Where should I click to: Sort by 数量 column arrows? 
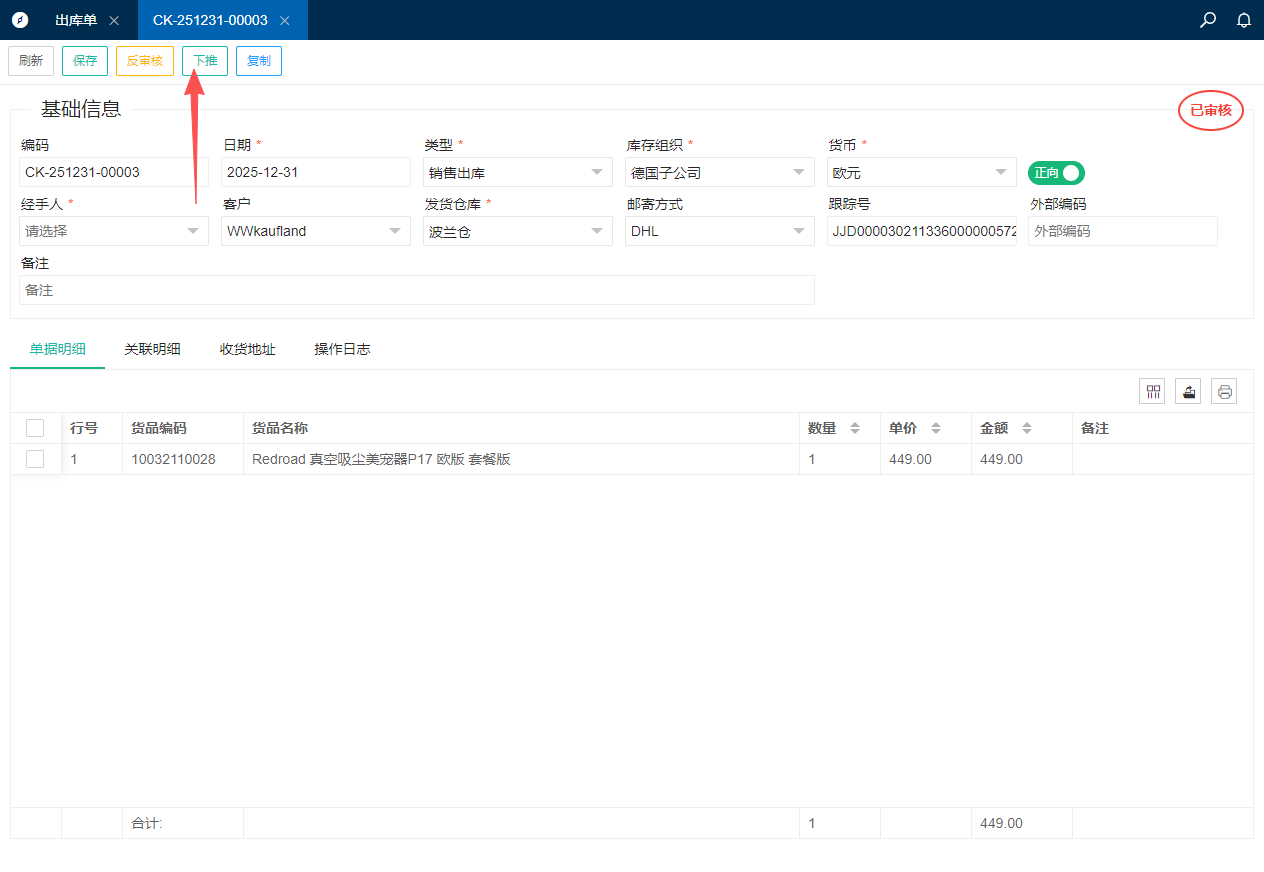[855, 428]
